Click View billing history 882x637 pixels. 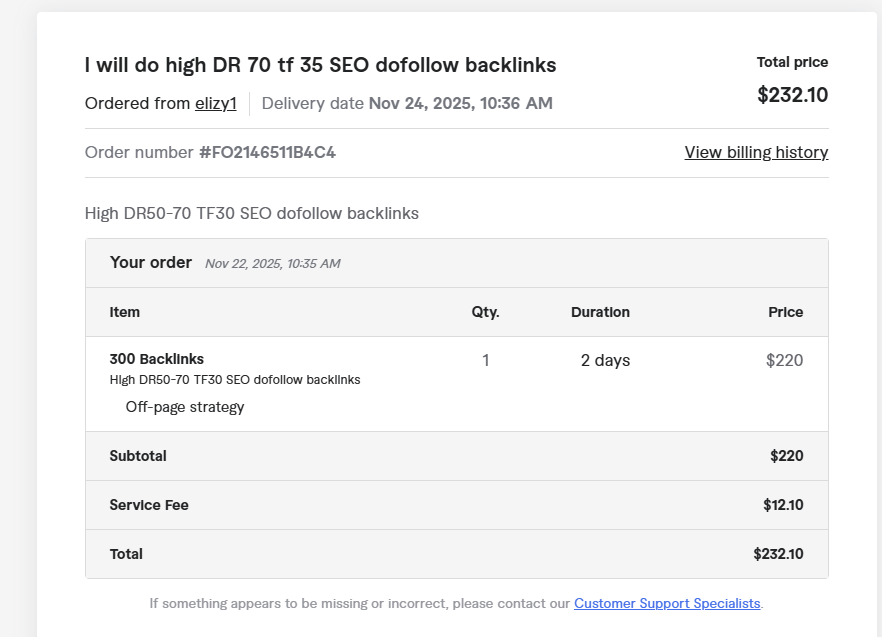click(x=755, y=152)
